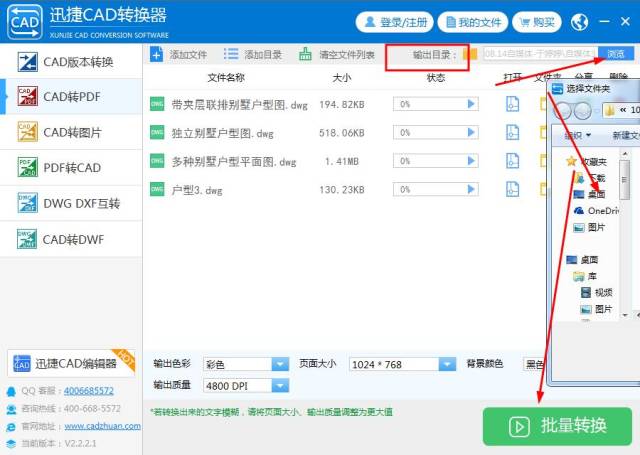Open 组织 menu in folder dialog
640x455 pixels.
tap(578, 135)
